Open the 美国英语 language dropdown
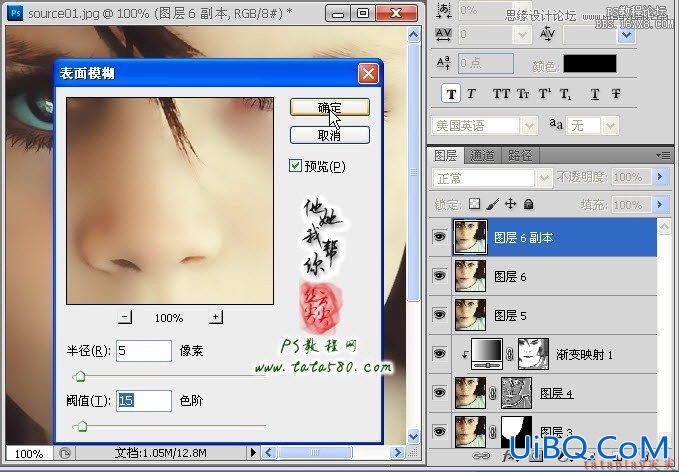This screenshot has height=472, width=679. tap(529, 126)
